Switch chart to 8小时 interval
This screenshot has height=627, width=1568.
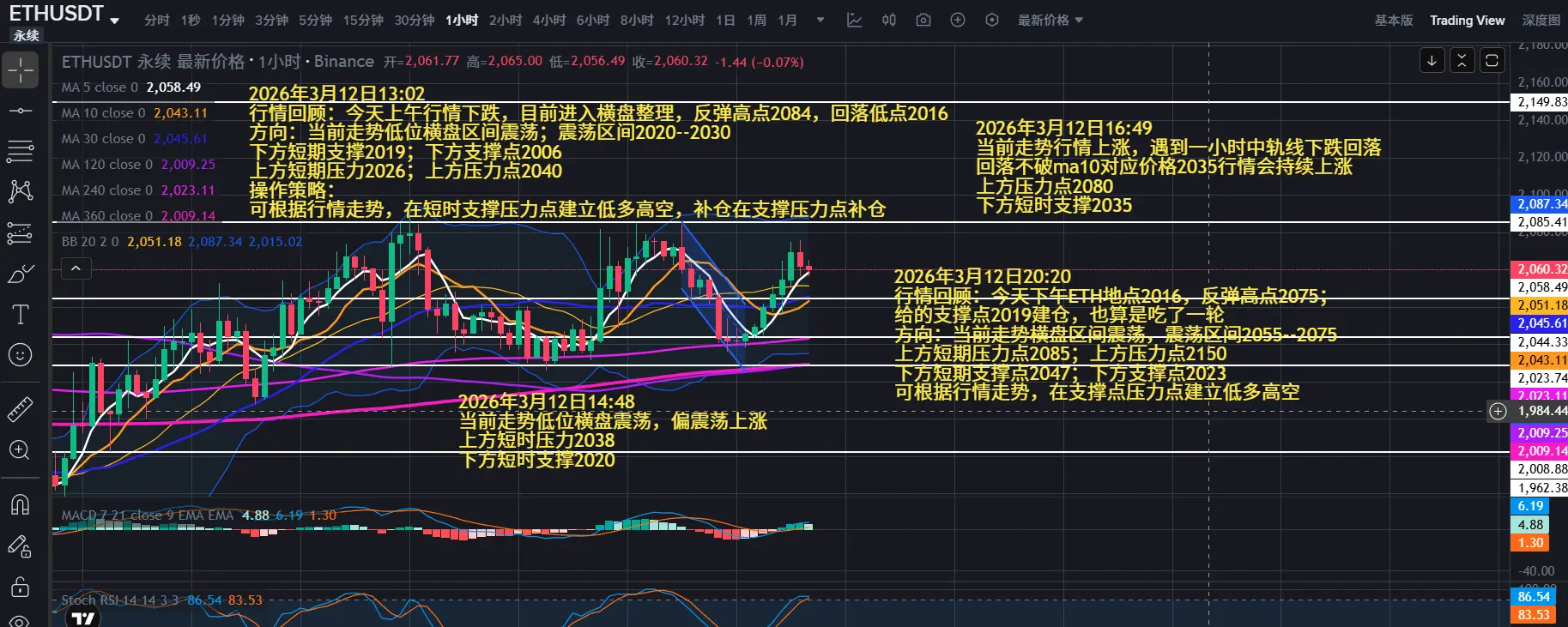pyautogui.click(x=637, y=20)
